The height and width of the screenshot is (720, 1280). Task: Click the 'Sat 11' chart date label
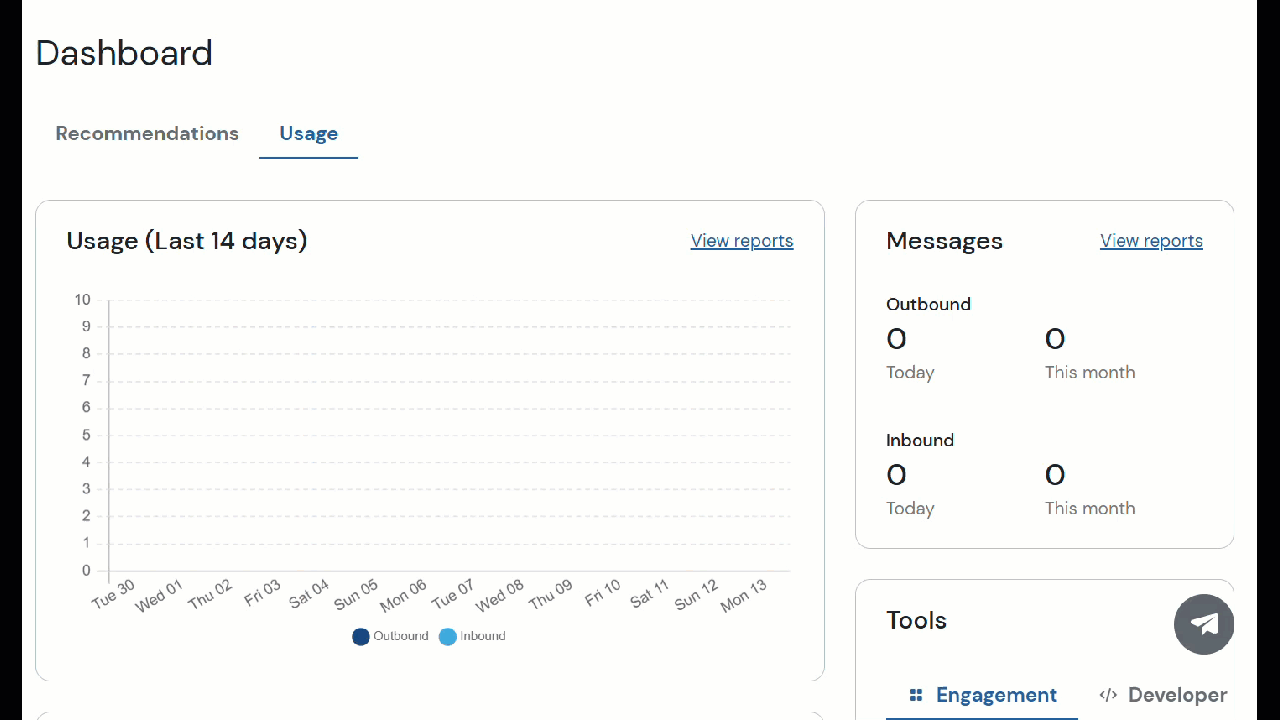point(649,593)
